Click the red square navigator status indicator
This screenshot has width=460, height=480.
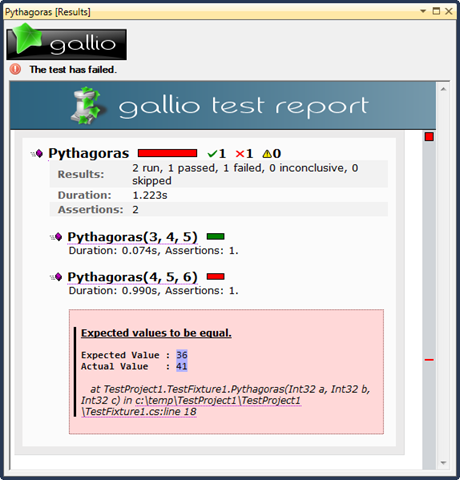429,137
